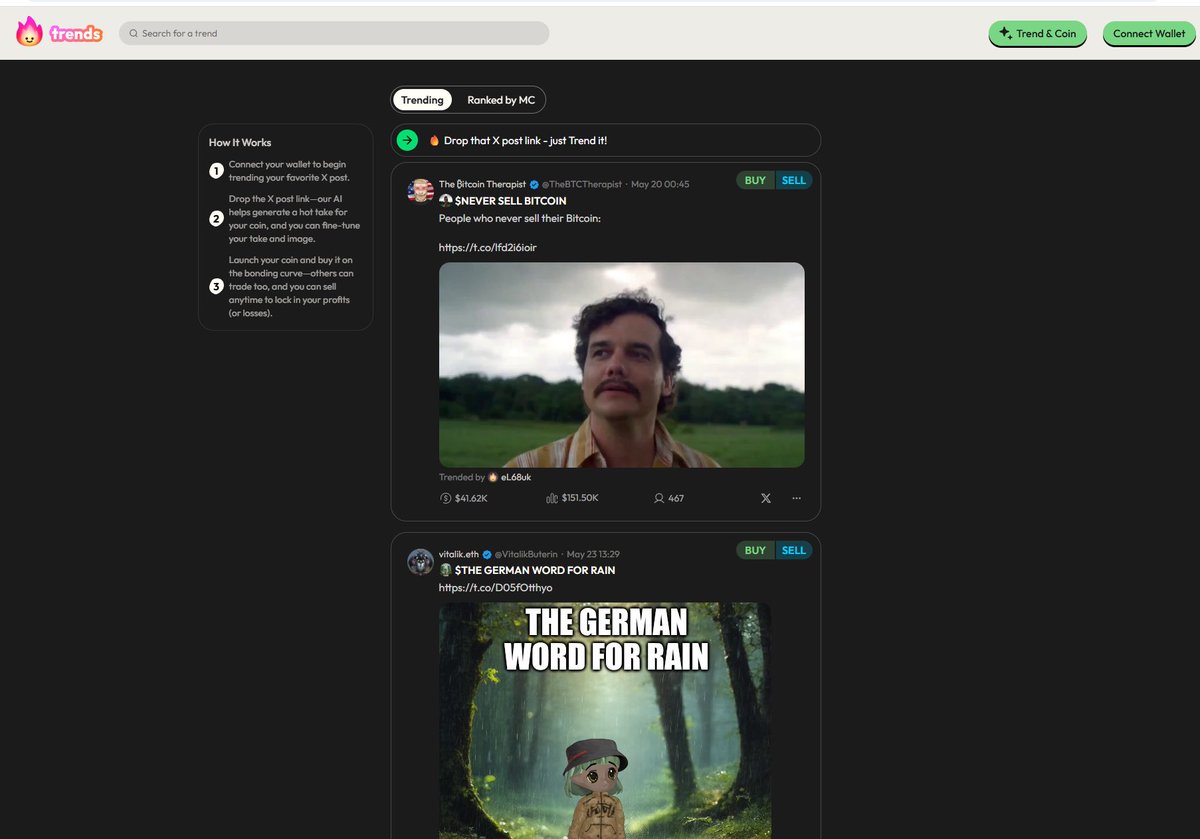Click BUY on Never Sell Bitcoin post
The width and height of the screenshot is (1200, 839).
pyautogui.click(x=755, y=180)
